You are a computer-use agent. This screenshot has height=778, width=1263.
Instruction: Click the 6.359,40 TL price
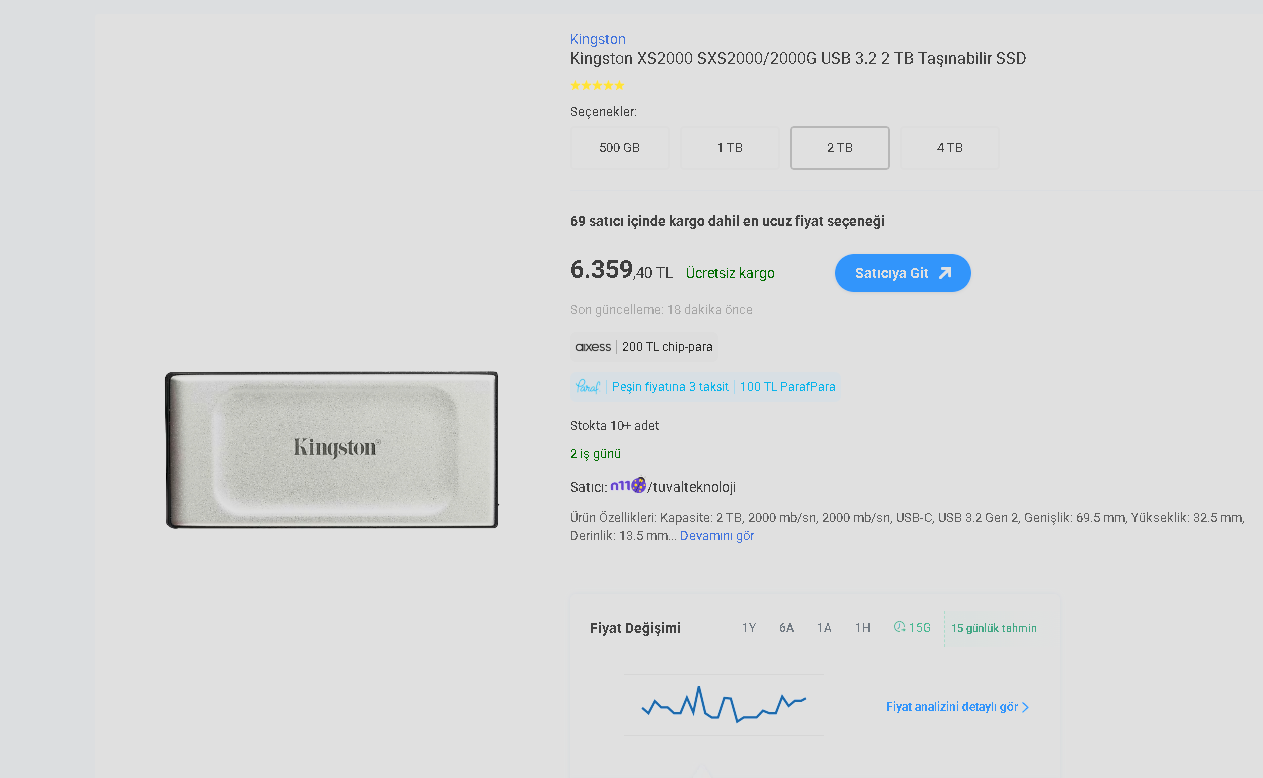tap(622, 270)
